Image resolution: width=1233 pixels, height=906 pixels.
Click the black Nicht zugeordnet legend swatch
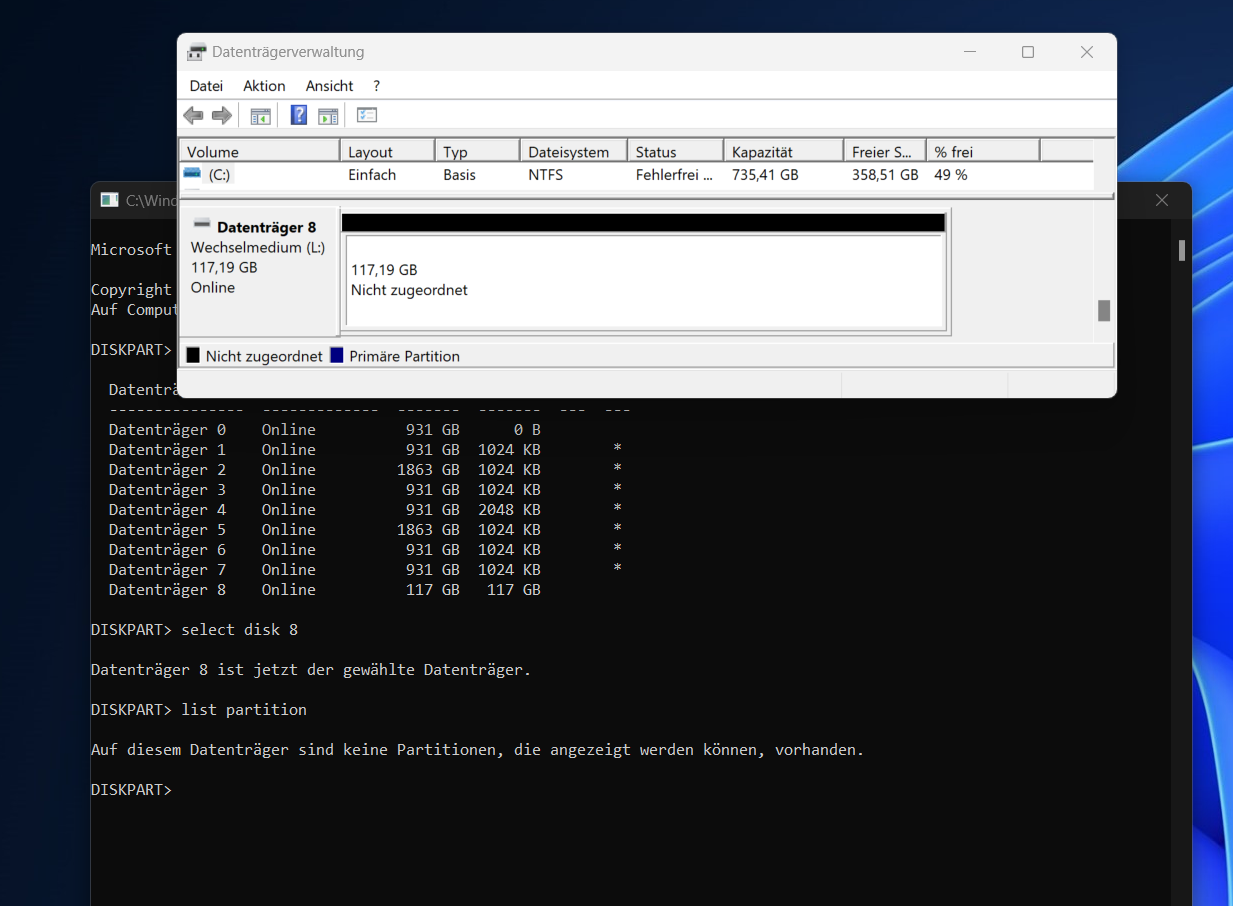point(193,355)
